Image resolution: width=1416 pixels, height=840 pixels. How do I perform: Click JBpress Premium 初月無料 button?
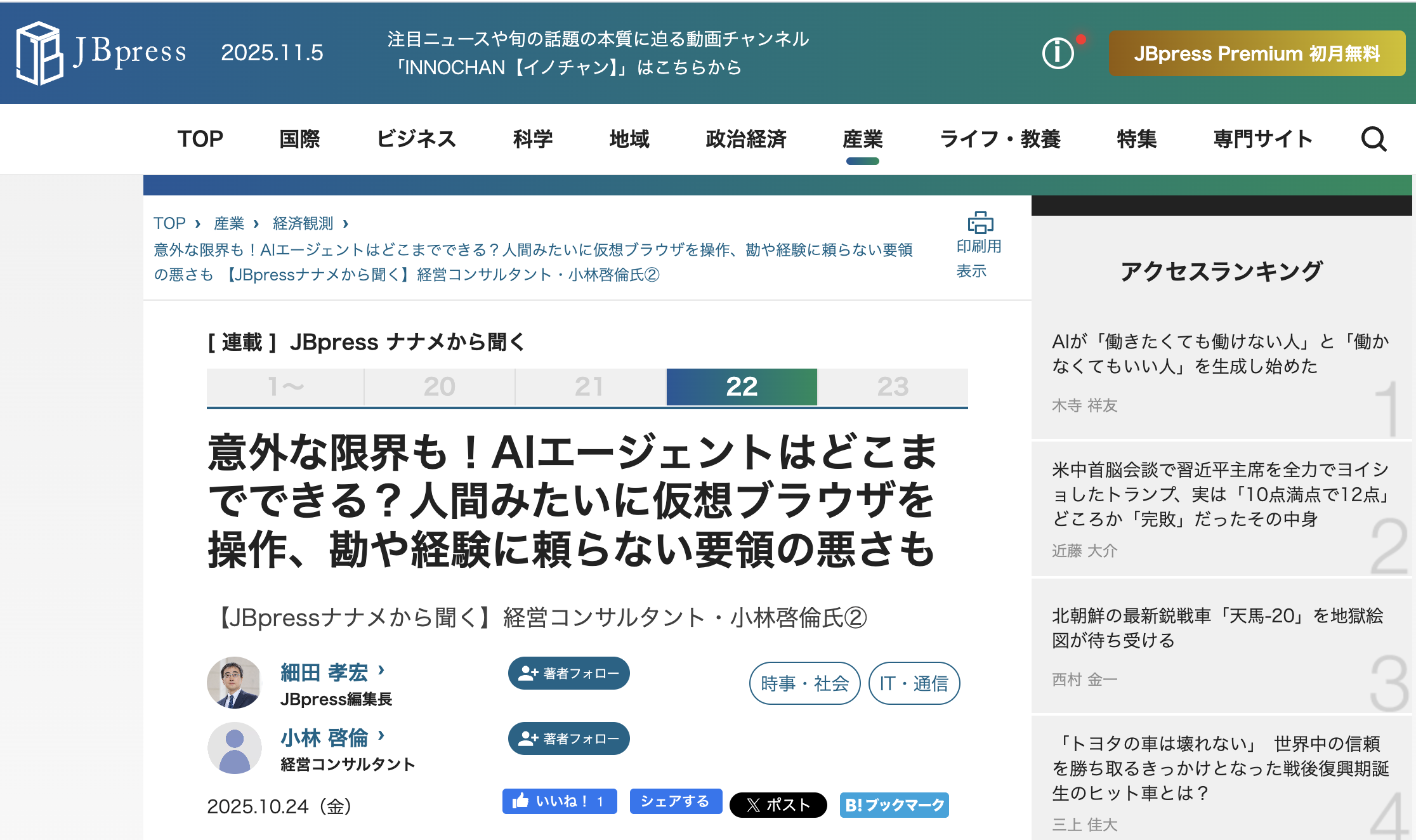[1256, 53]
